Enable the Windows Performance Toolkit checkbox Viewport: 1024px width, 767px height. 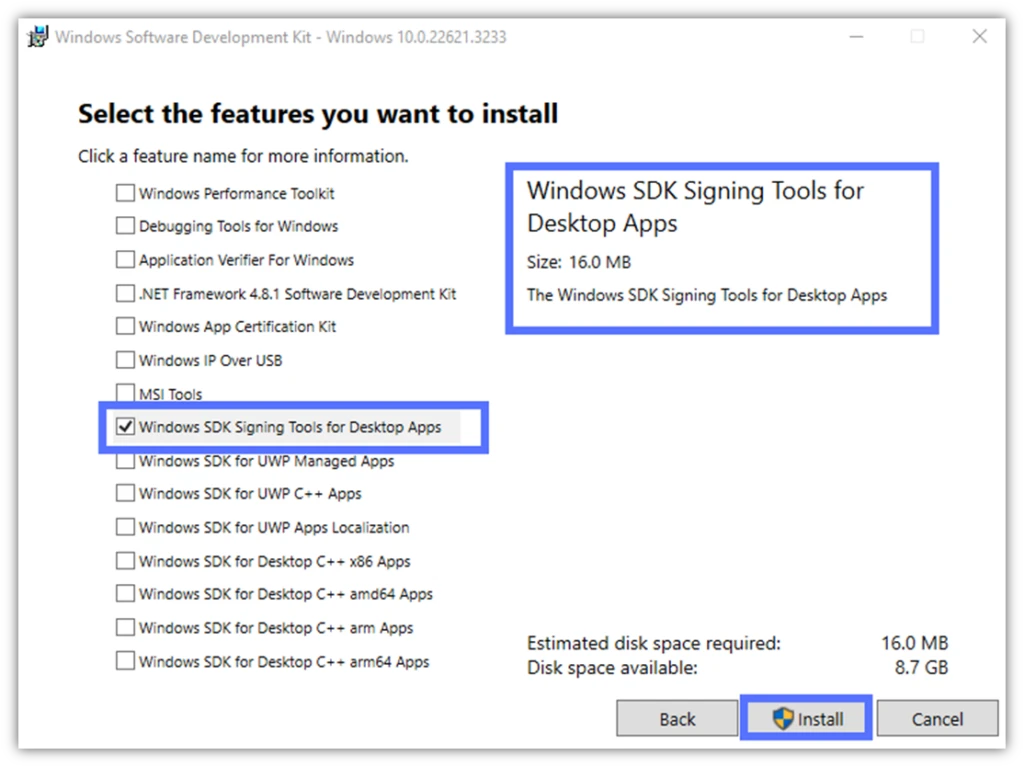coord(125,193)
